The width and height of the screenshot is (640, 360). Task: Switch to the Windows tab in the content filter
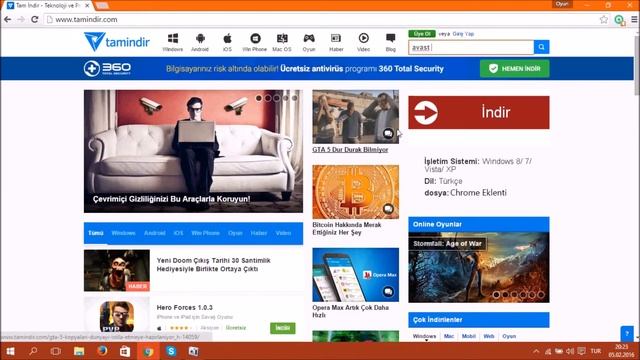click(123, 233)
